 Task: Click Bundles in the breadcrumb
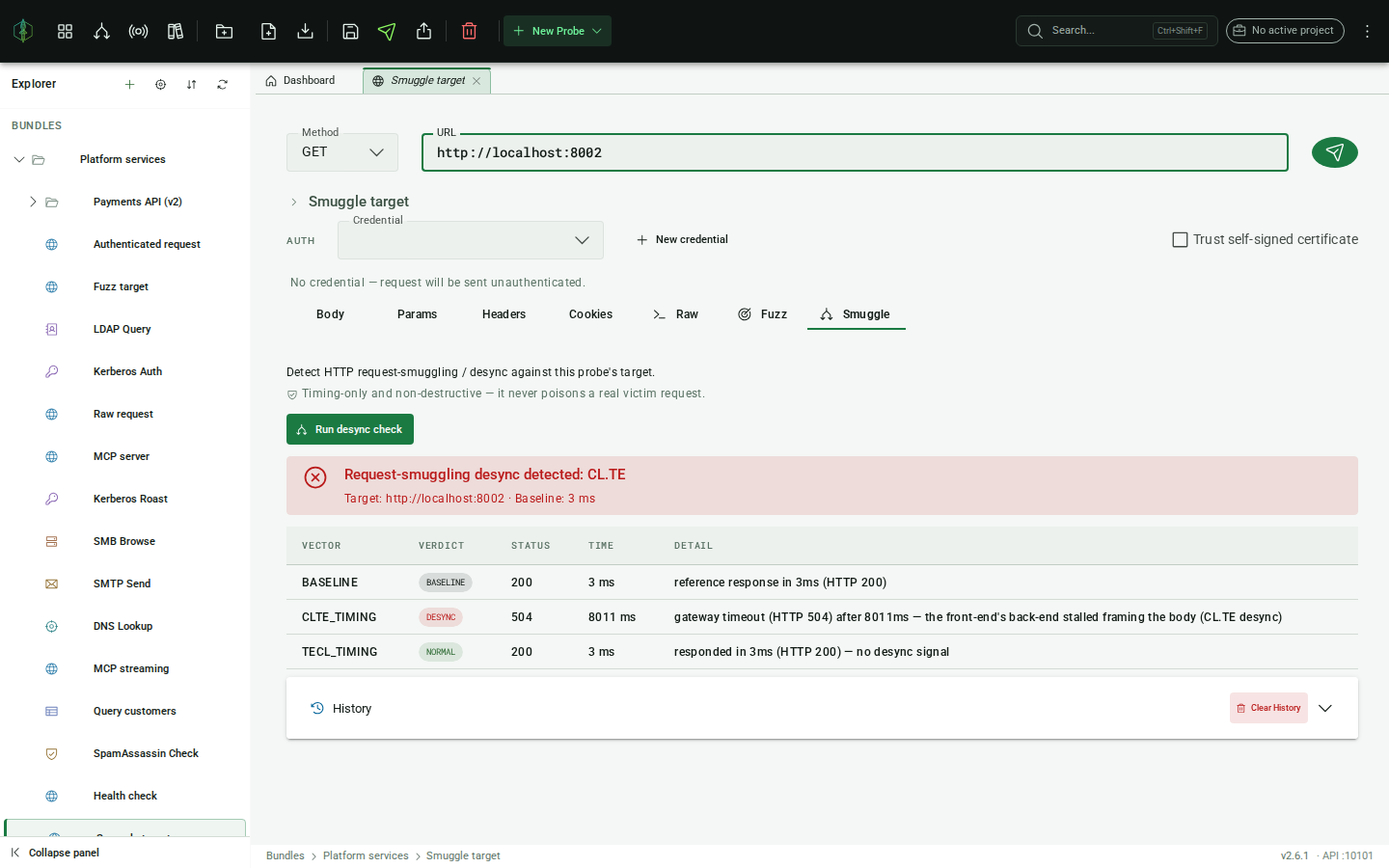coord(286,855)
